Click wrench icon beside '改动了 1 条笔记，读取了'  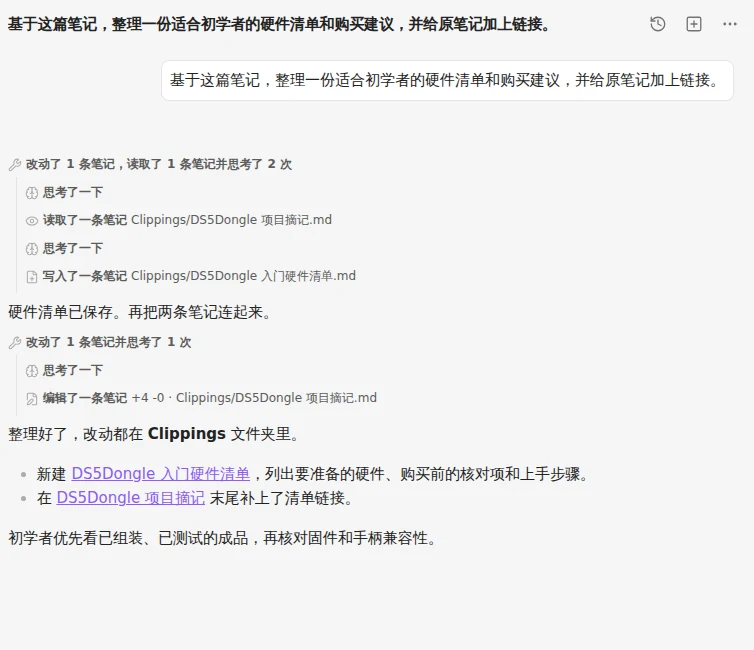coord(15,165)
